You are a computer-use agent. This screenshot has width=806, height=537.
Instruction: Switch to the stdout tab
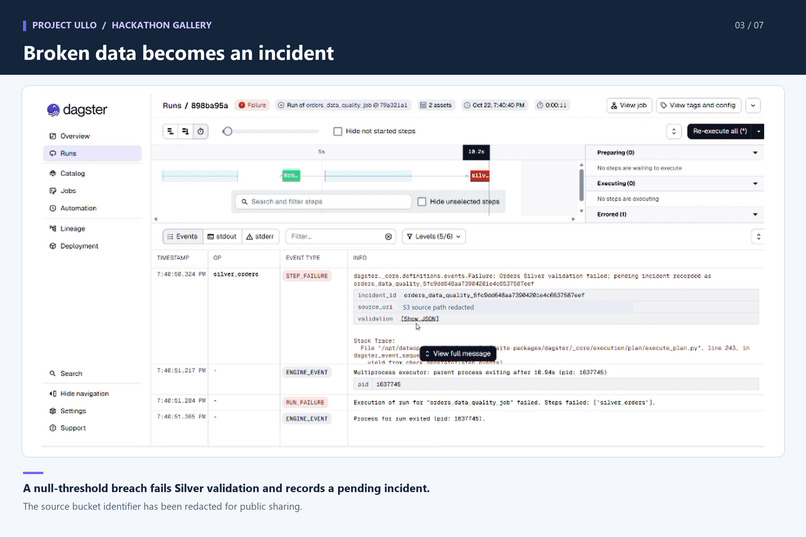[222, 237]
